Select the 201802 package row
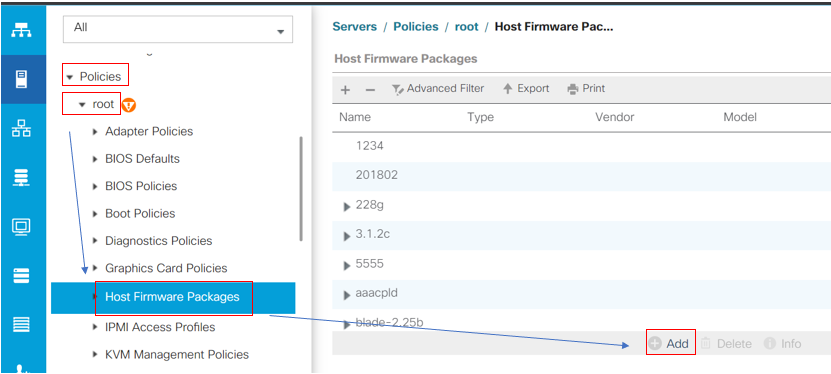 pyautogui.click(x=581, y=175)
